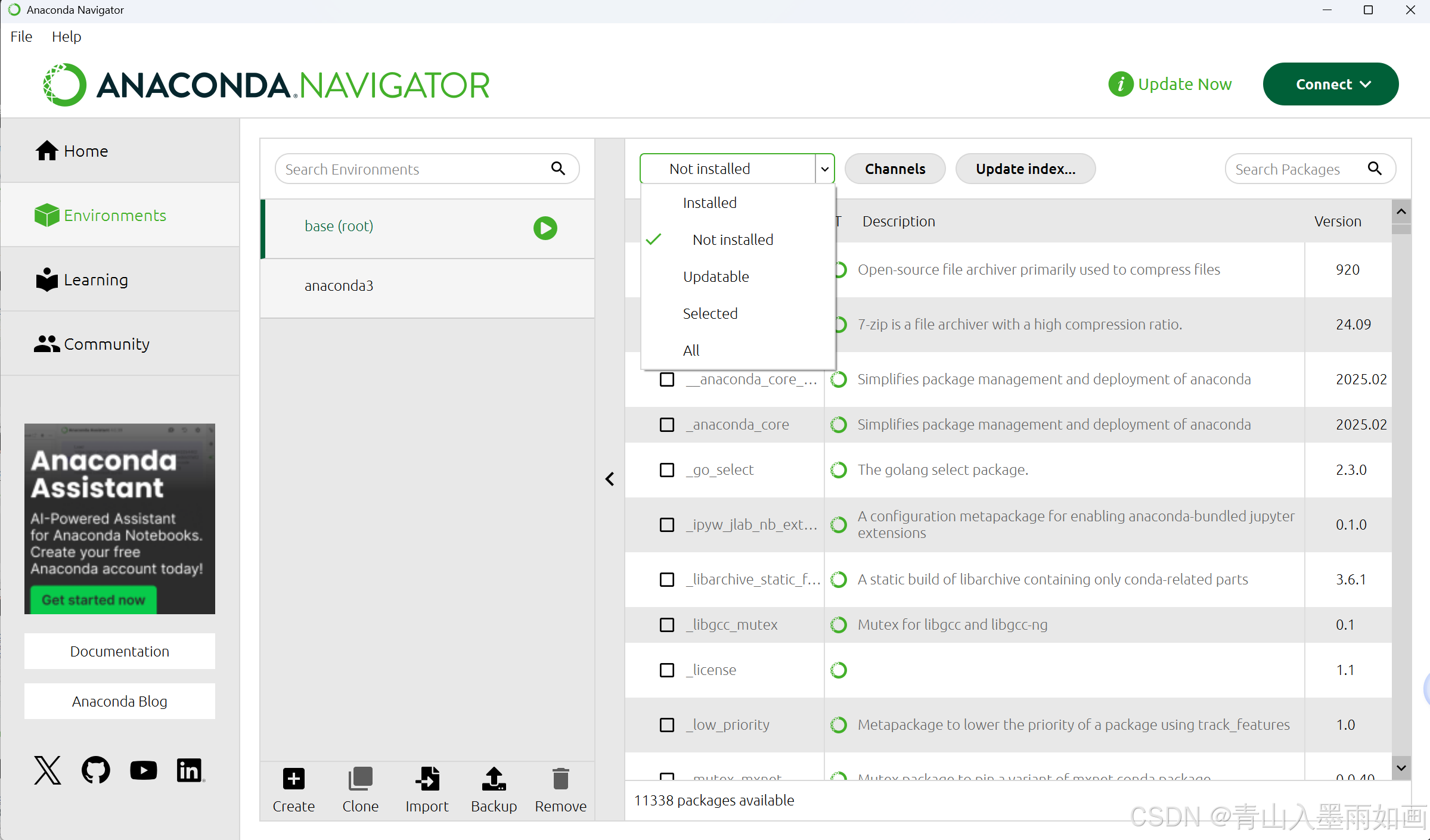Image resolution: width=1430 pixels, height=840 pixels.
Task: Click the package list scrollbar down arrow
Action: click(1401, 768)
